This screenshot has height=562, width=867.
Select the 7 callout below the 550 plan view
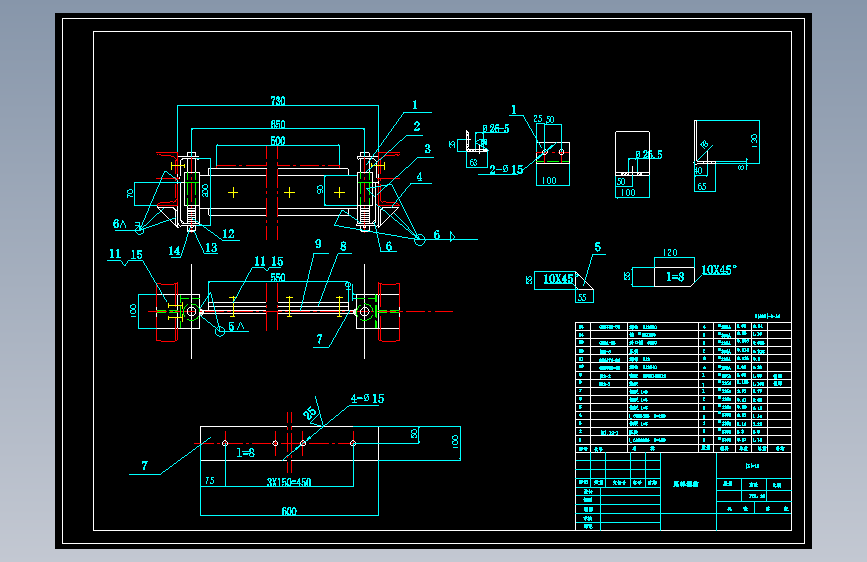point(319,339)
